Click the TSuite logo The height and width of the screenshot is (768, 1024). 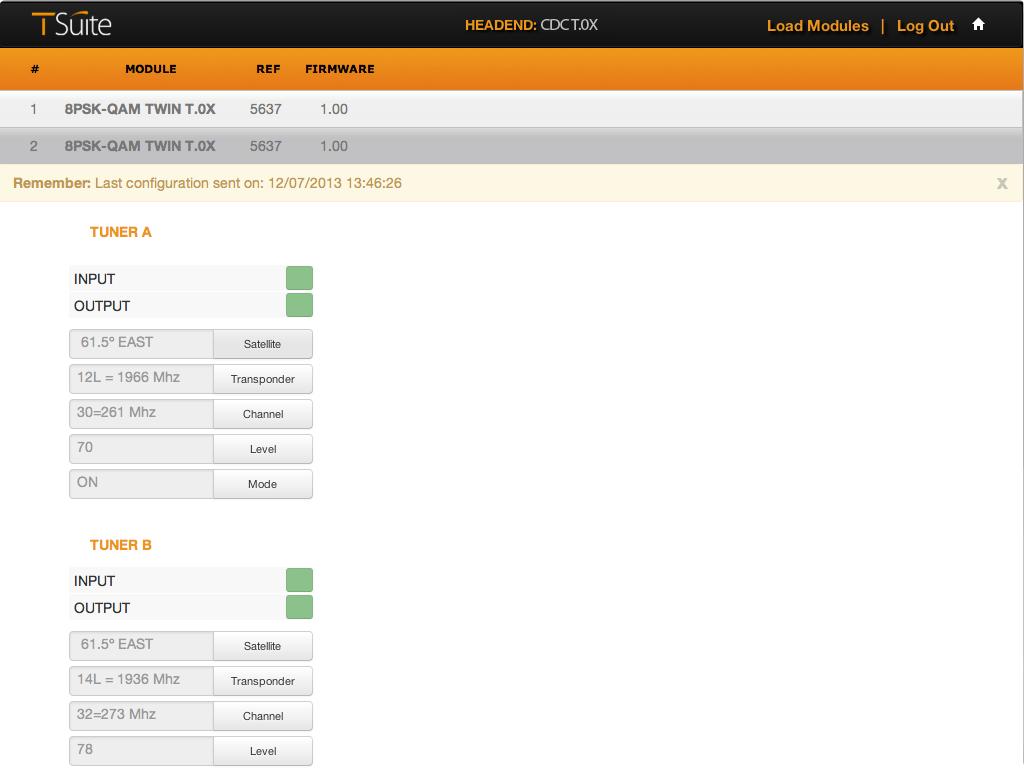click(x=71, y=24)
